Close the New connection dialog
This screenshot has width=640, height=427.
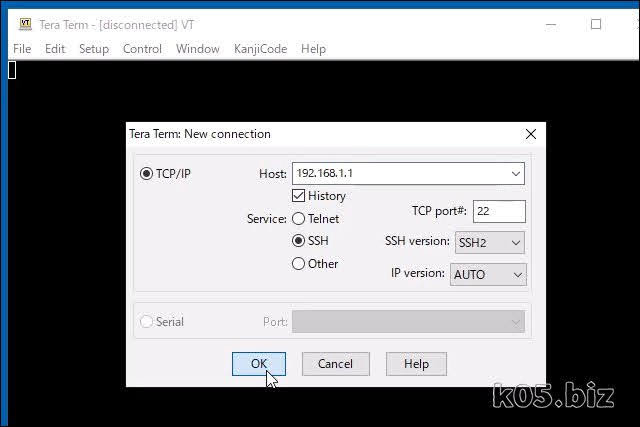click(531, 134)
